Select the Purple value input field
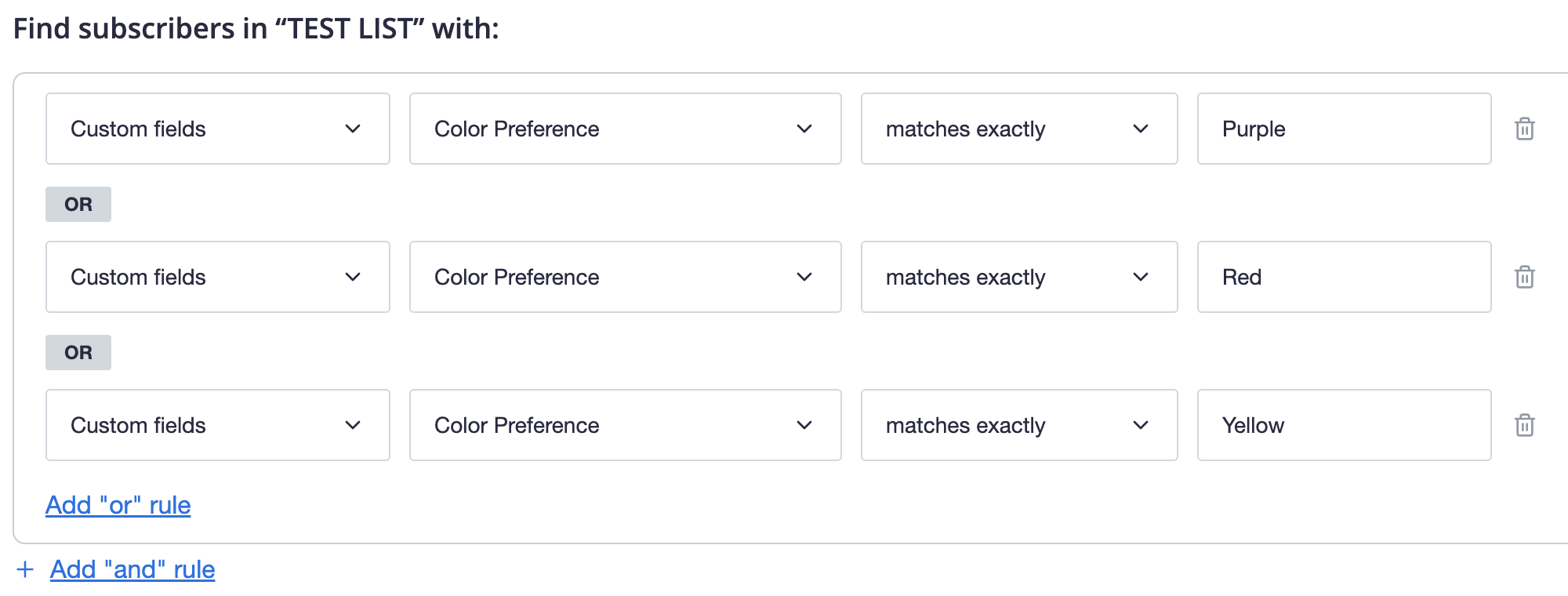 pos(1343,129)
